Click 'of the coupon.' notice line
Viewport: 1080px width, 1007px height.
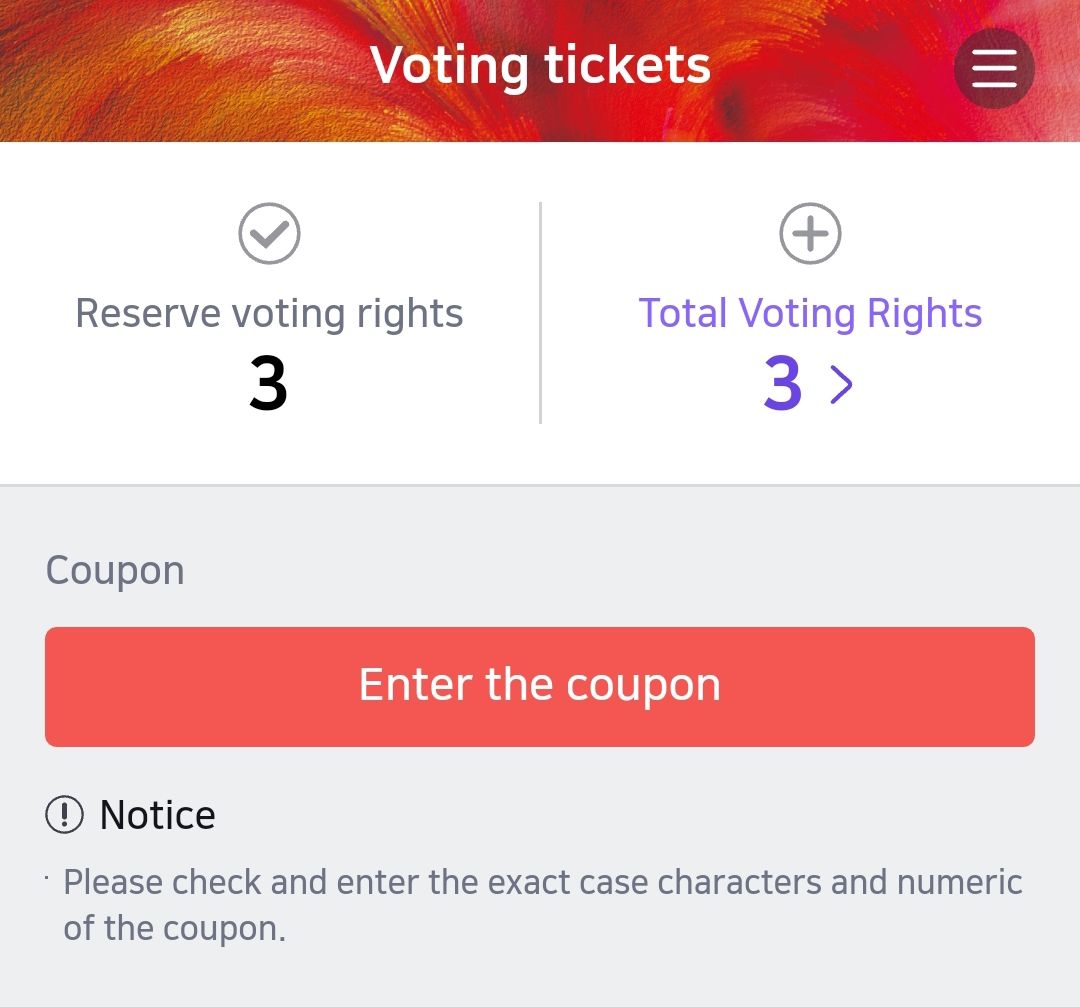pos(175,928)
